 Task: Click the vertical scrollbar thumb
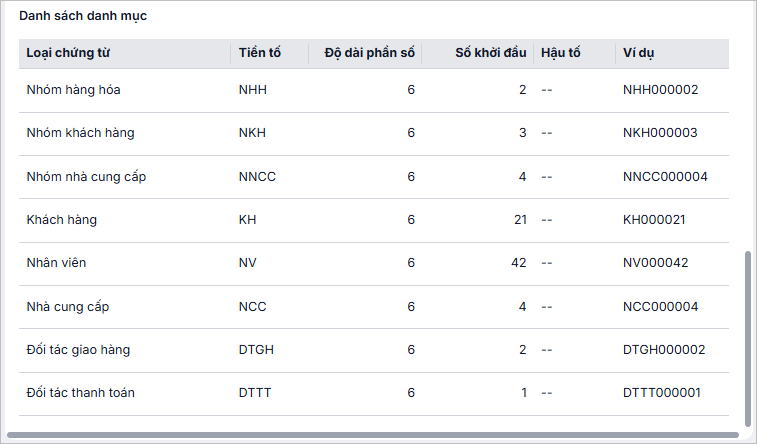click(747, 335)
